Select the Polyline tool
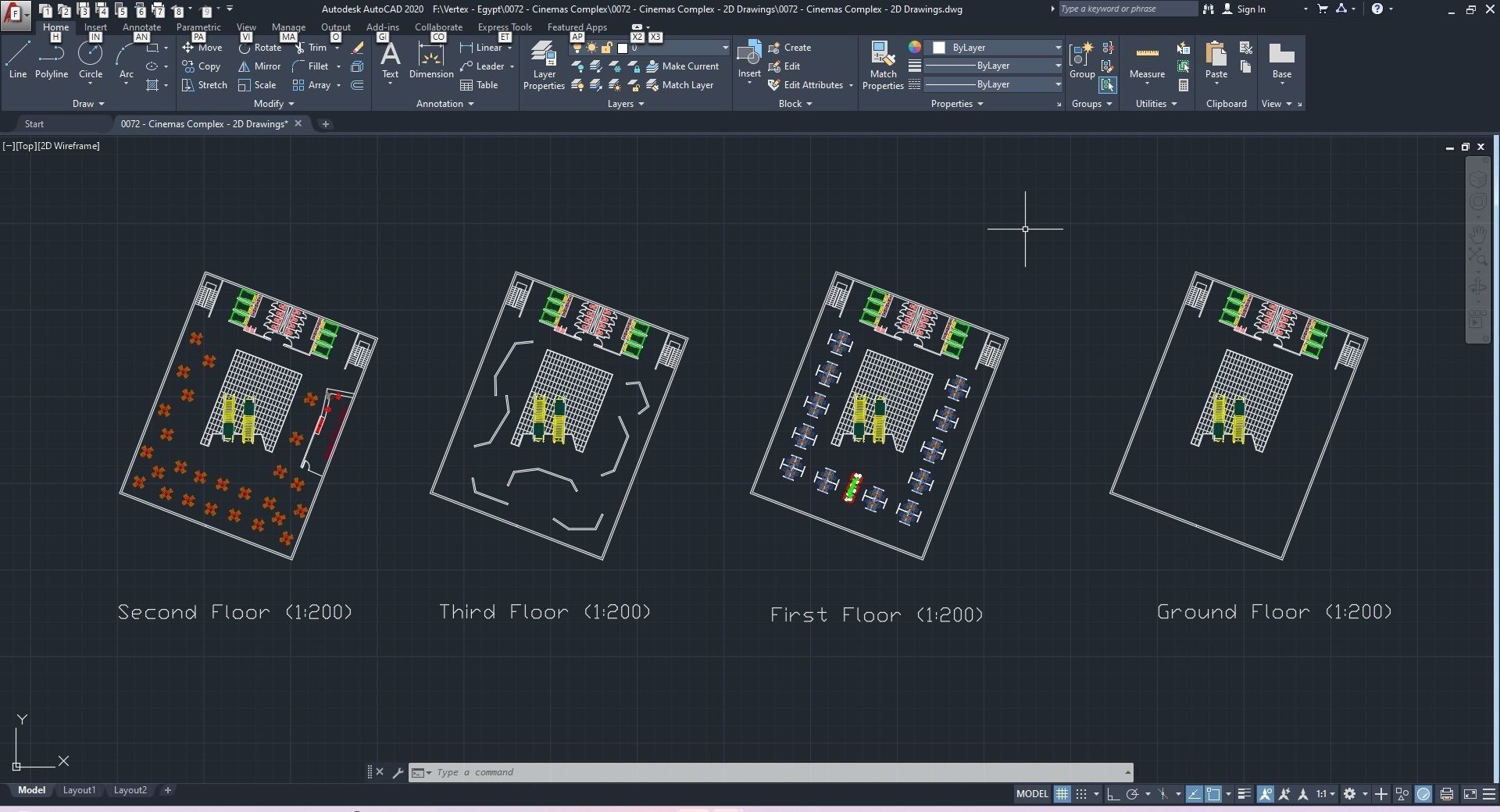 [x=52, y=60]
